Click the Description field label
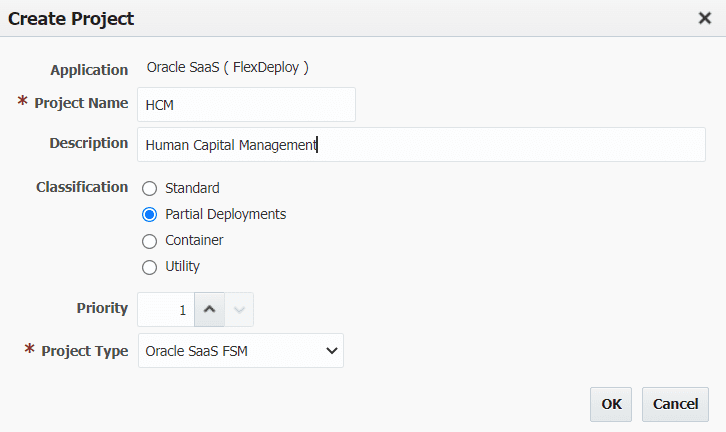The width and height of the screenshot is (726, 432). pos(89,143)
